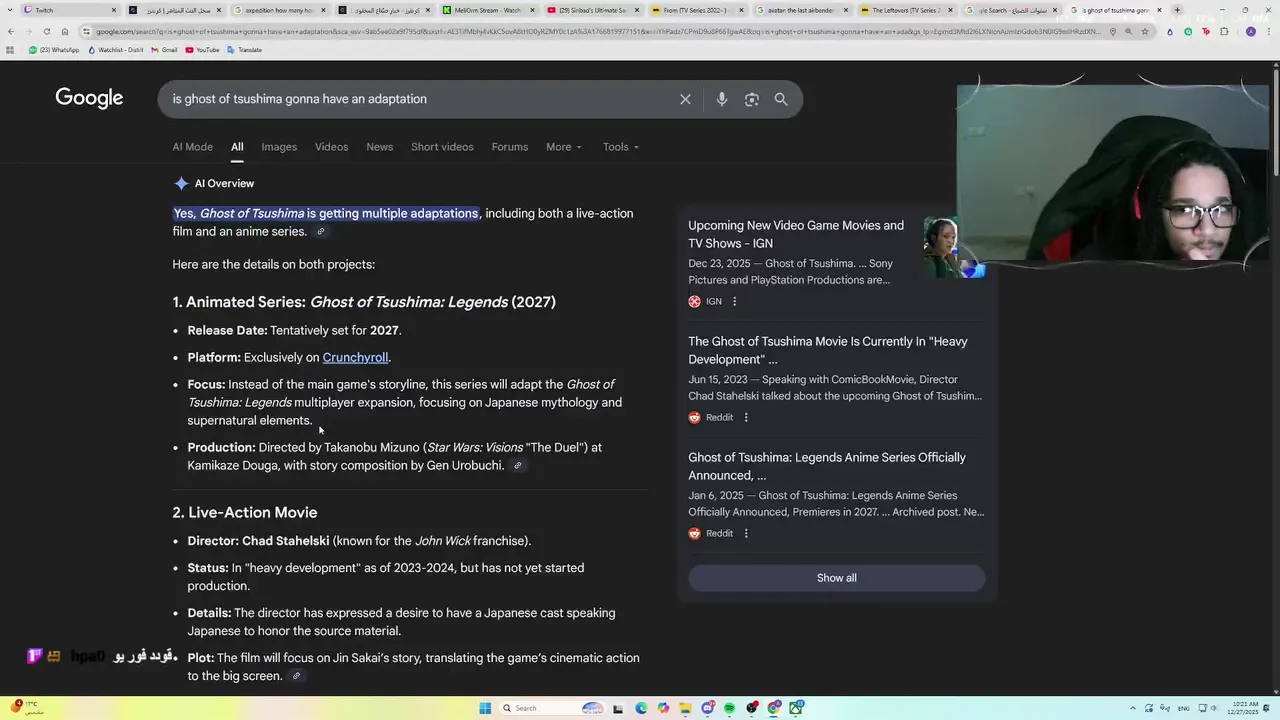Open three-dot menu for Legends Anime Reddit result
Viewport: 1280px width, 720px height.
[x=746, y=533]
